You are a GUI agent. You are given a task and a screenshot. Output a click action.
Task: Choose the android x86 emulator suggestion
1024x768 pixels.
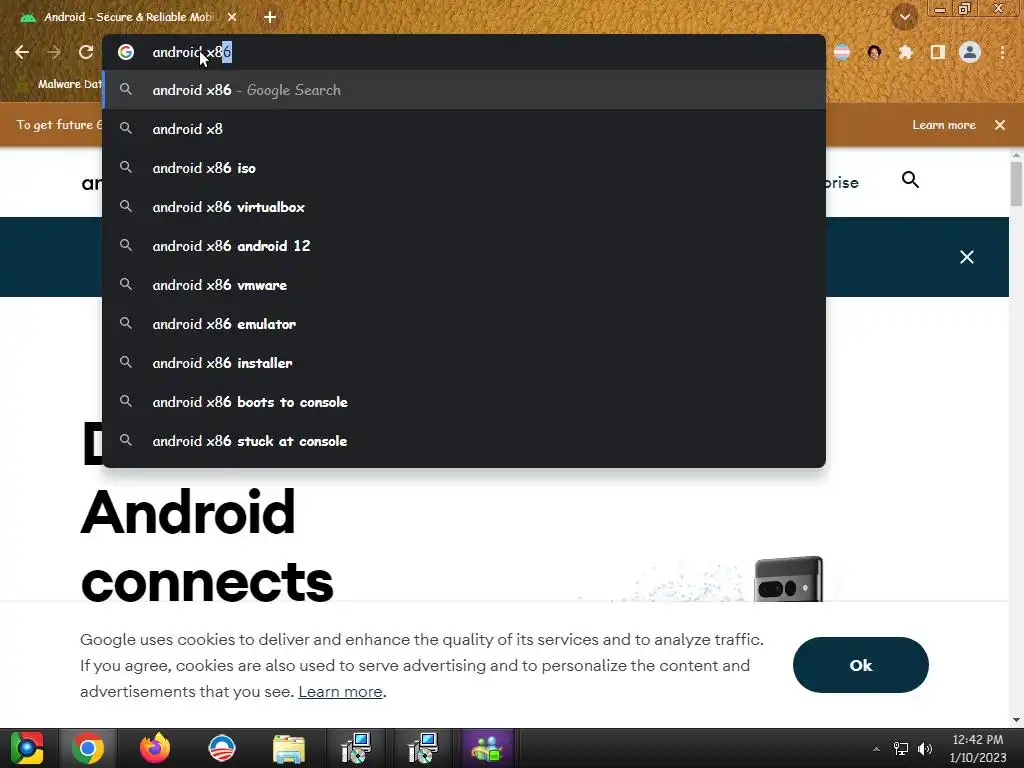[464, 324]
